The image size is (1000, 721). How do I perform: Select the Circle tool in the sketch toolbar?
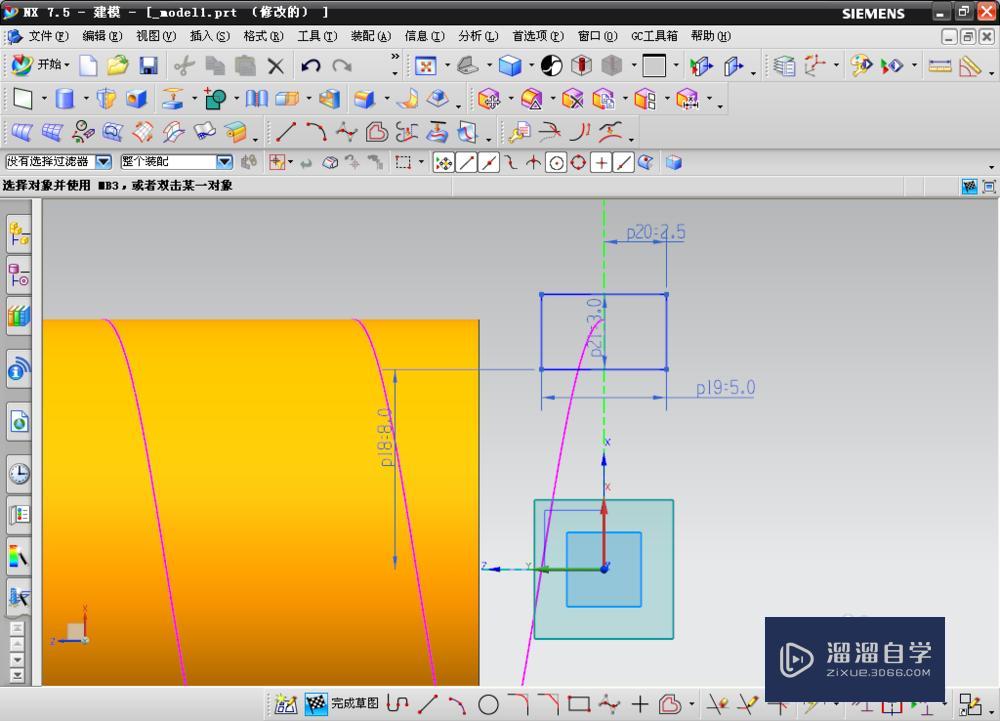[489, 704]
